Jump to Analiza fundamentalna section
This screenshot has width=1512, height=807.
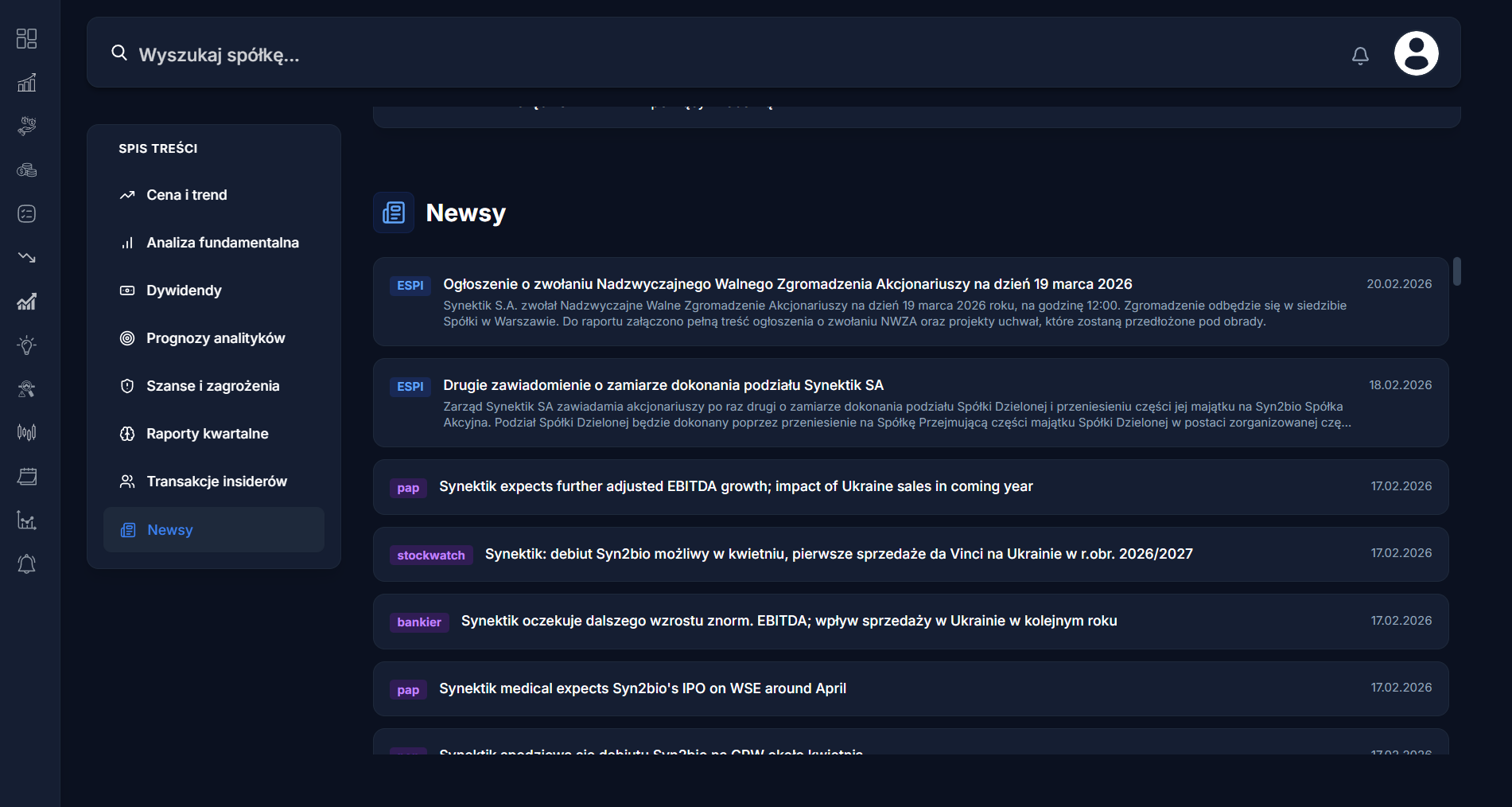(222, 243)
